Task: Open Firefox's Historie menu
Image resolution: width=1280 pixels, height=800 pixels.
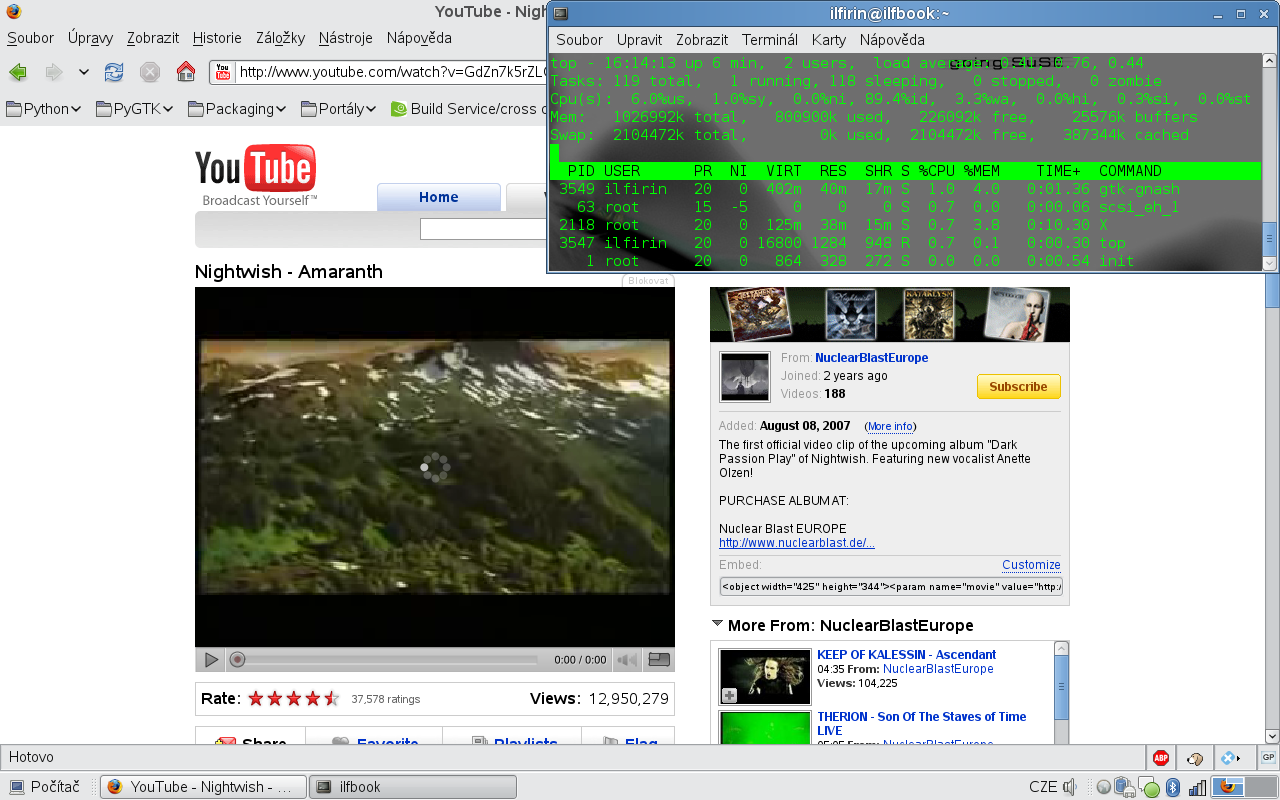Action: click(217, 38)
